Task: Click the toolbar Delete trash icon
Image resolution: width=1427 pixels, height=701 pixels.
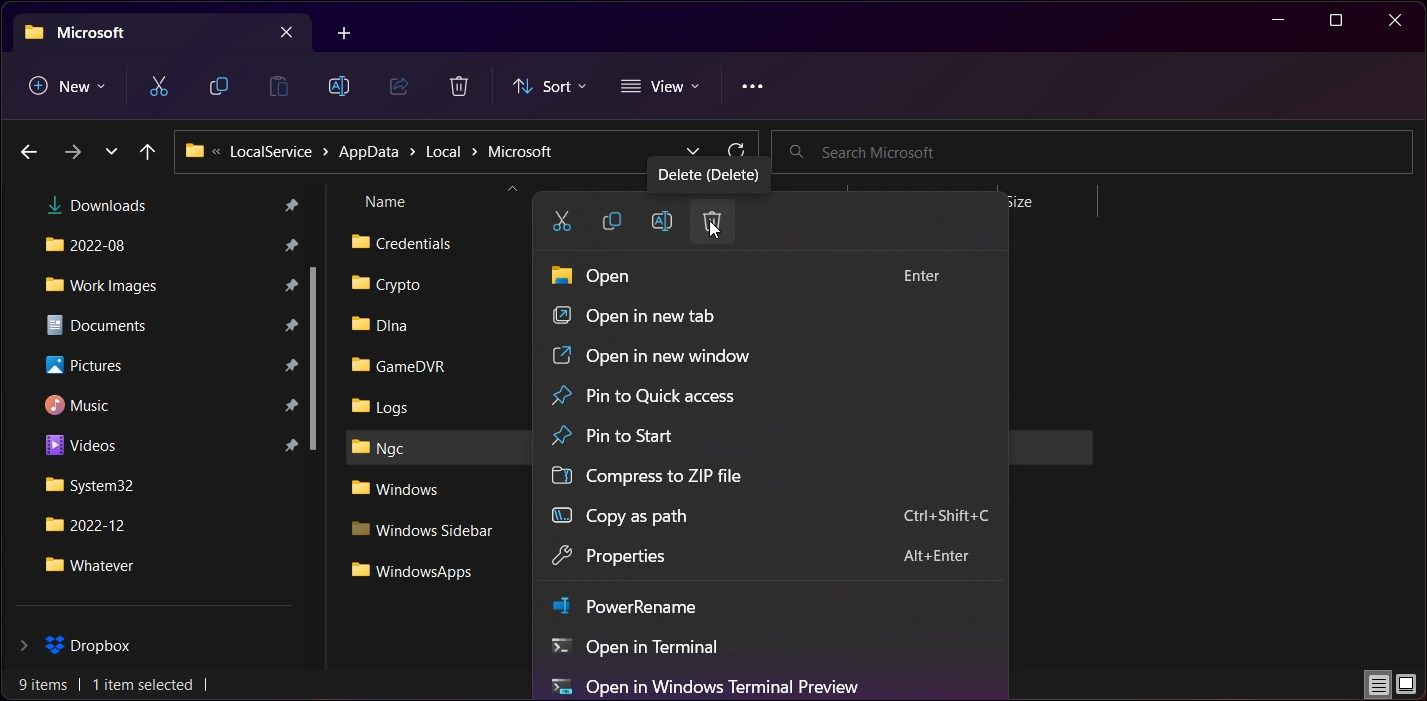Action: (459, 87)
